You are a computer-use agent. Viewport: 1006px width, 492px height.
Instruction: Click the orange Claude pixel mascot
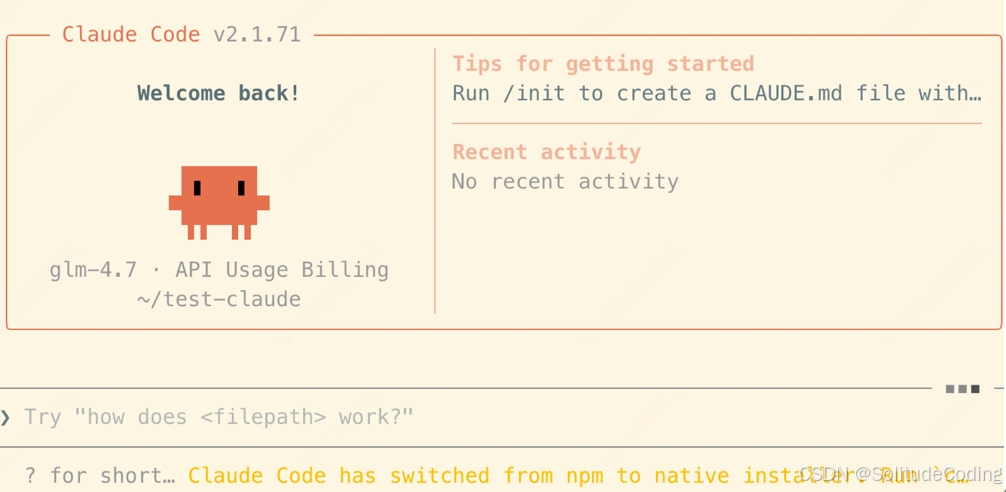click(x=219, y=203)
